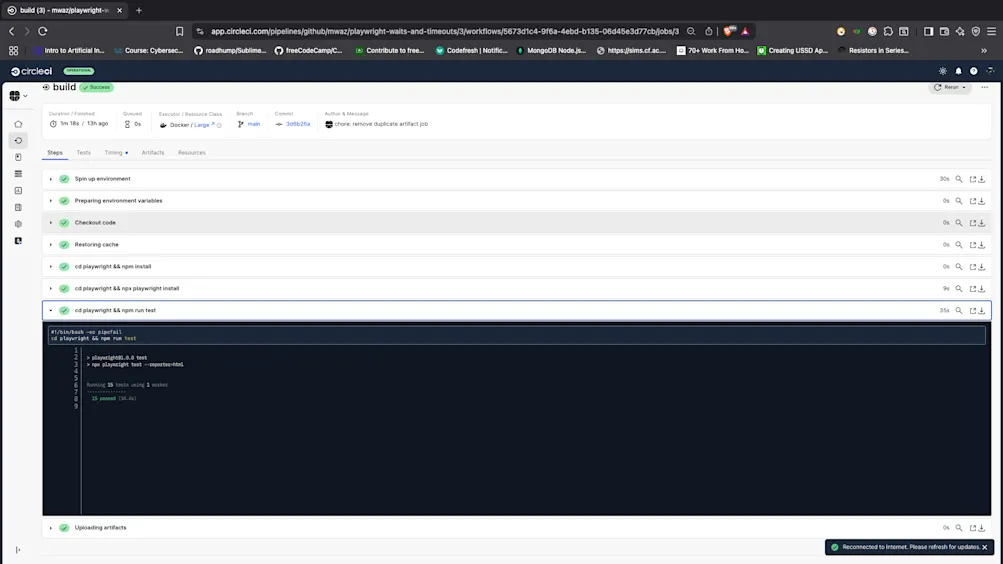Viewport: 1003px width, 564px height.
Task: Reload the browser page
Action: (43, 31)
